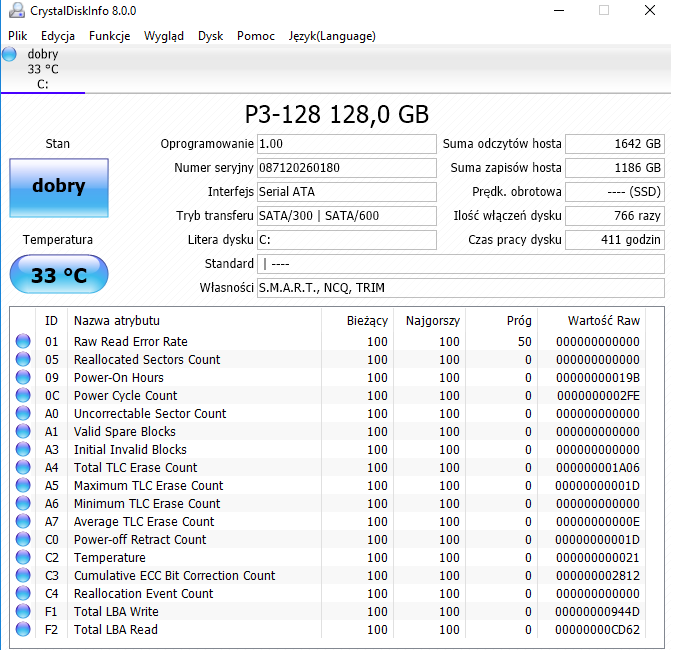
Task: Click the status orb for Total LBA Write
Action: click(23, 611)
